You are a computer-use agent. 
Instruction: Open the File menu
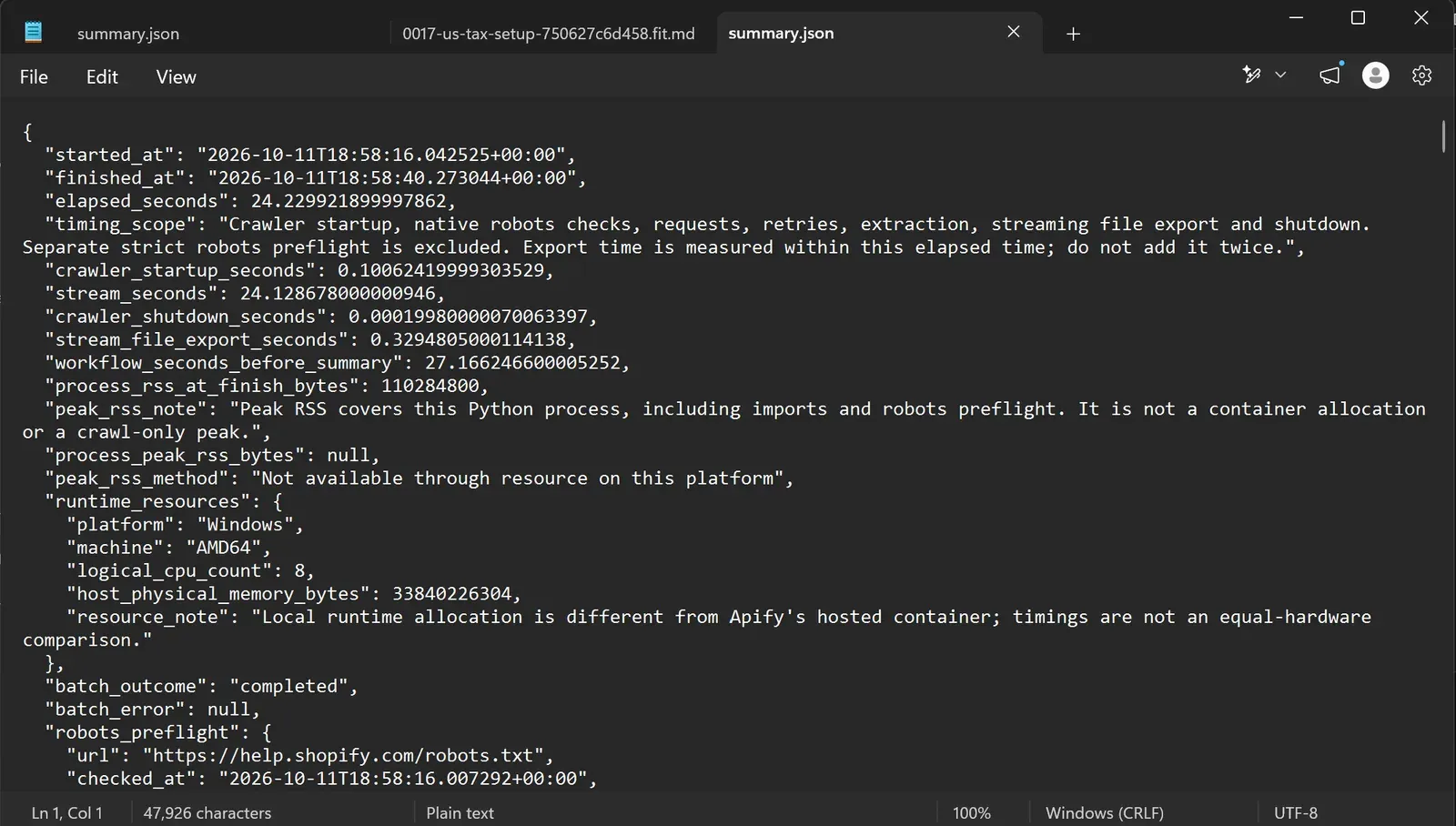(34, 77)
